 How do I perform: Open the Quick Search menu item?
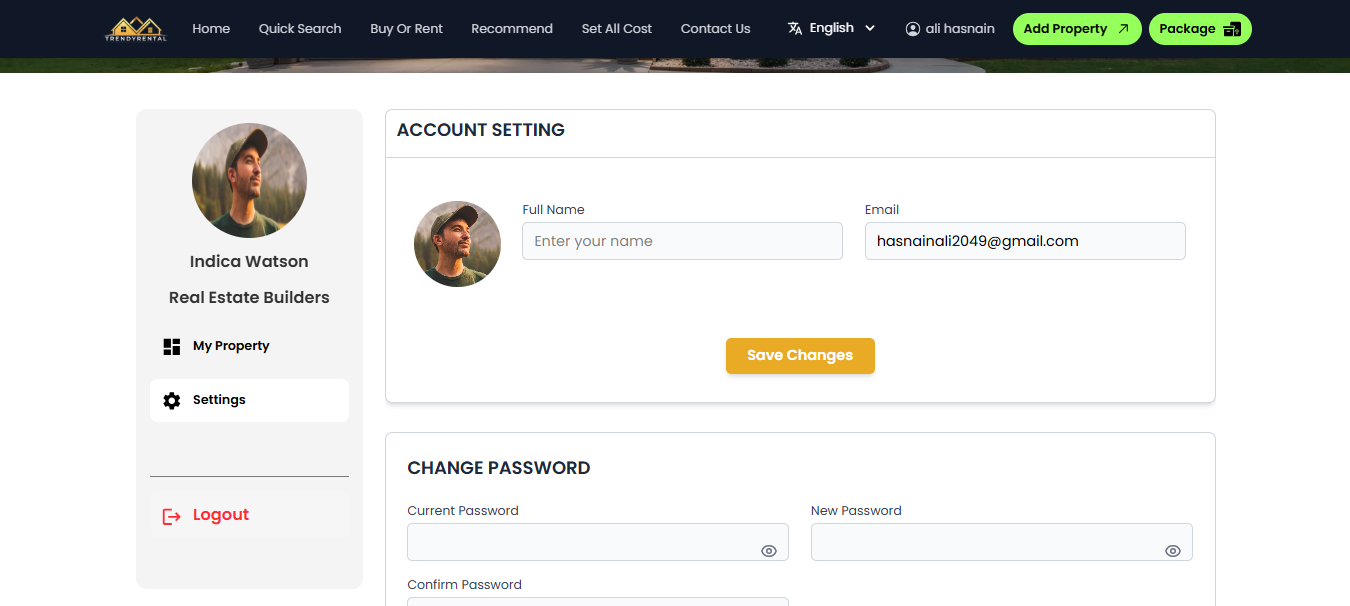(300, 29)
